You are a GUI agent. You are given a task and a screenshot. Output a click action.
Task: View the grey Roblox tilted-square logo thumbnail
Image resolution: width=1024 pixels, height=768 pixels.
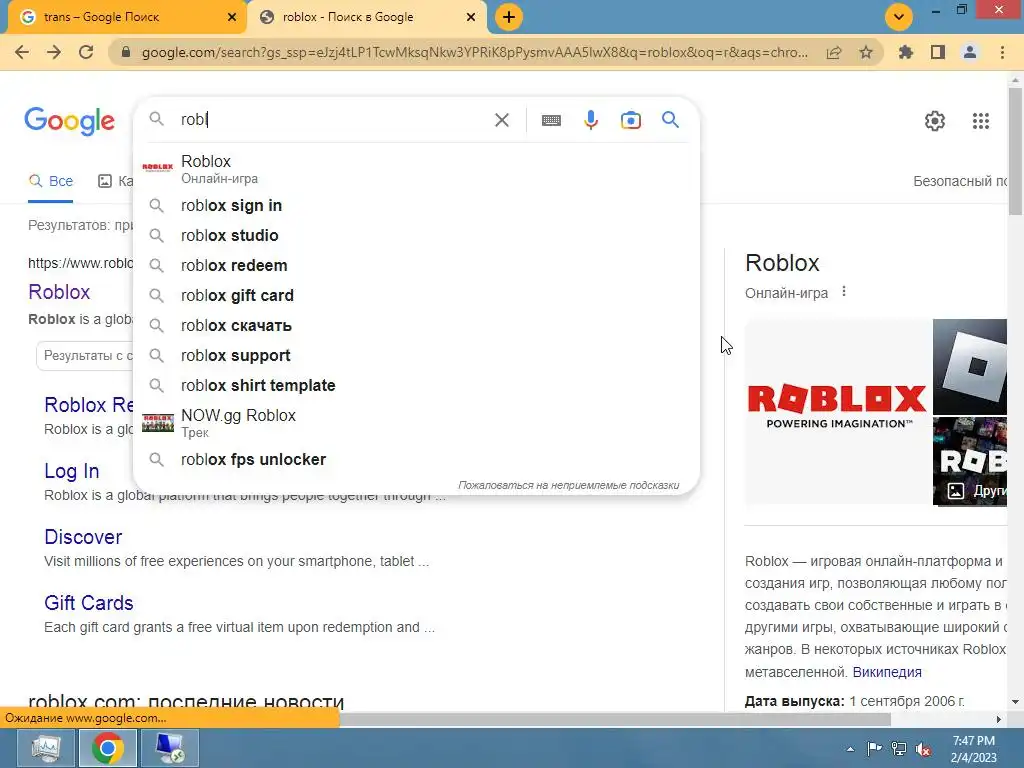point(970,366)
